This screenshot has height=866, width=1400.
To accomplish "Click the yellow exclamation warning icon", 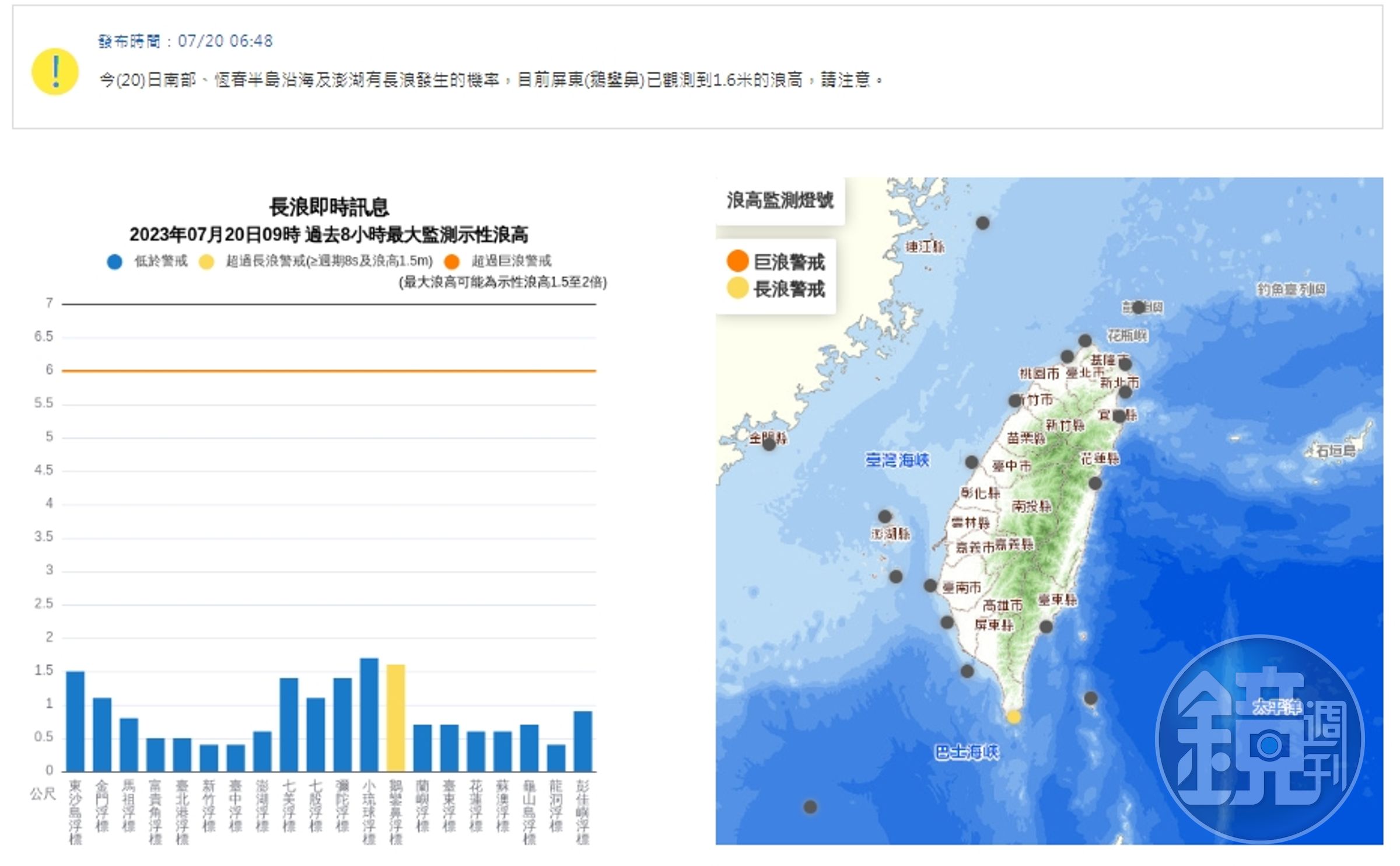I will tap(55, 71).
